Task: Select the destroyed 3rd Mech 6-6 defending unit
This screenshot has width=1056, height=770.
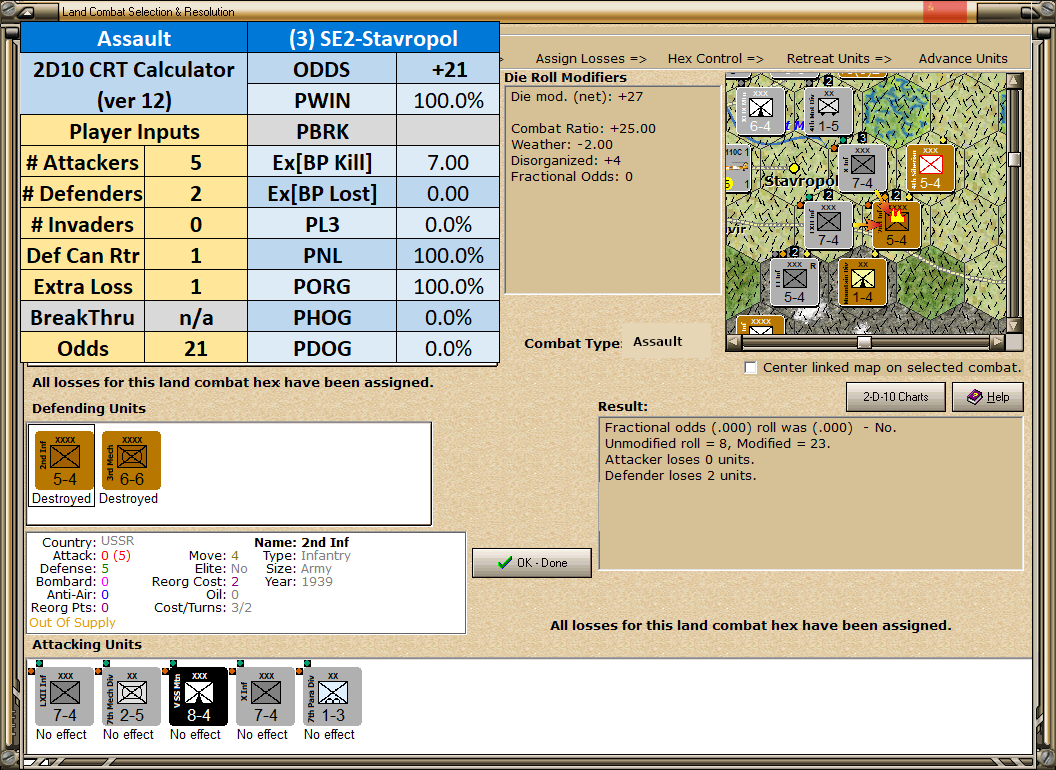Action: point(131,461)
